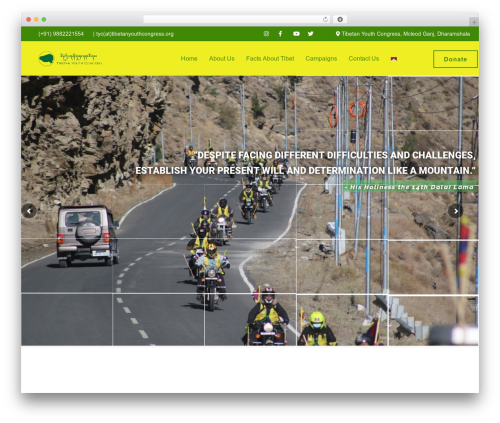
Task: Click the red close window button
Action: [29, 19]
